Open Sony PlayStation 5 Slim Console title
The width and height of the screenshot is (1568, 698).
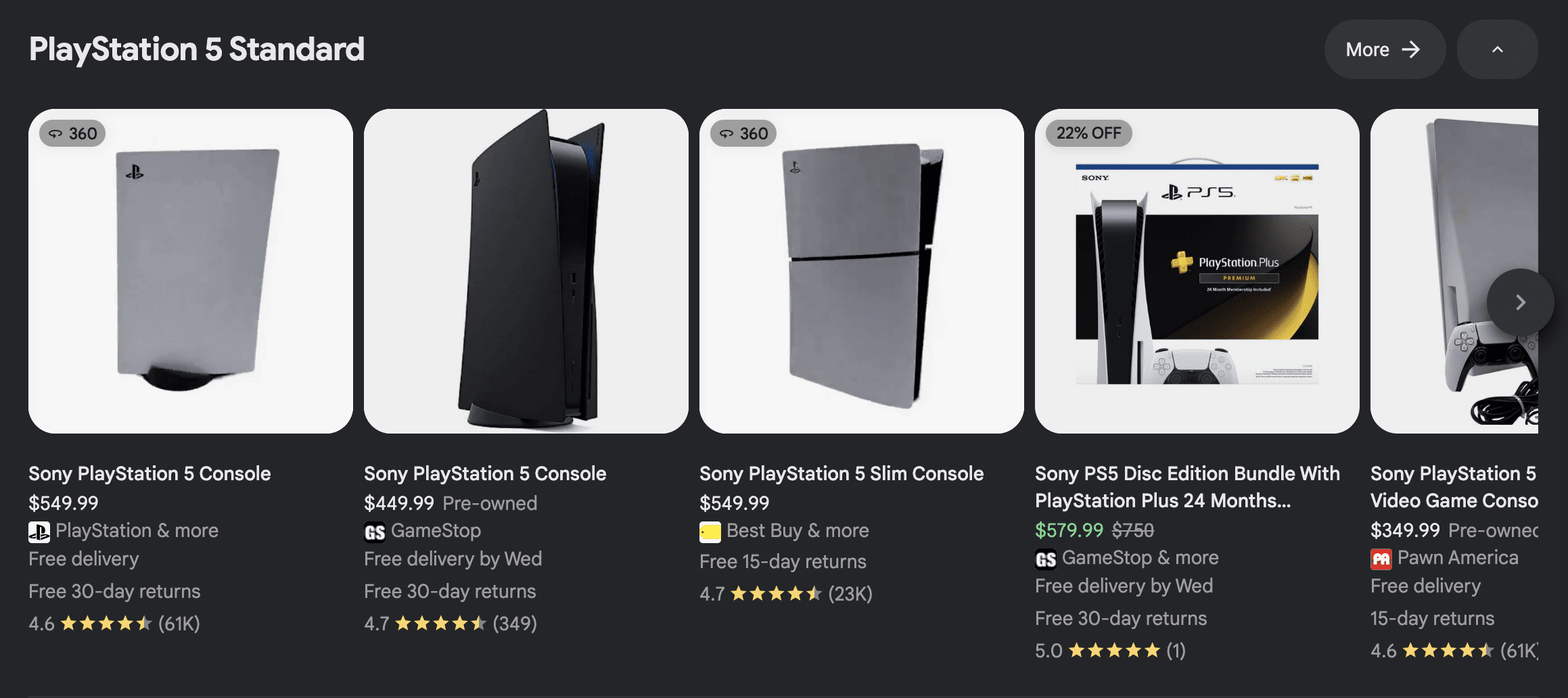pos(841,473)
